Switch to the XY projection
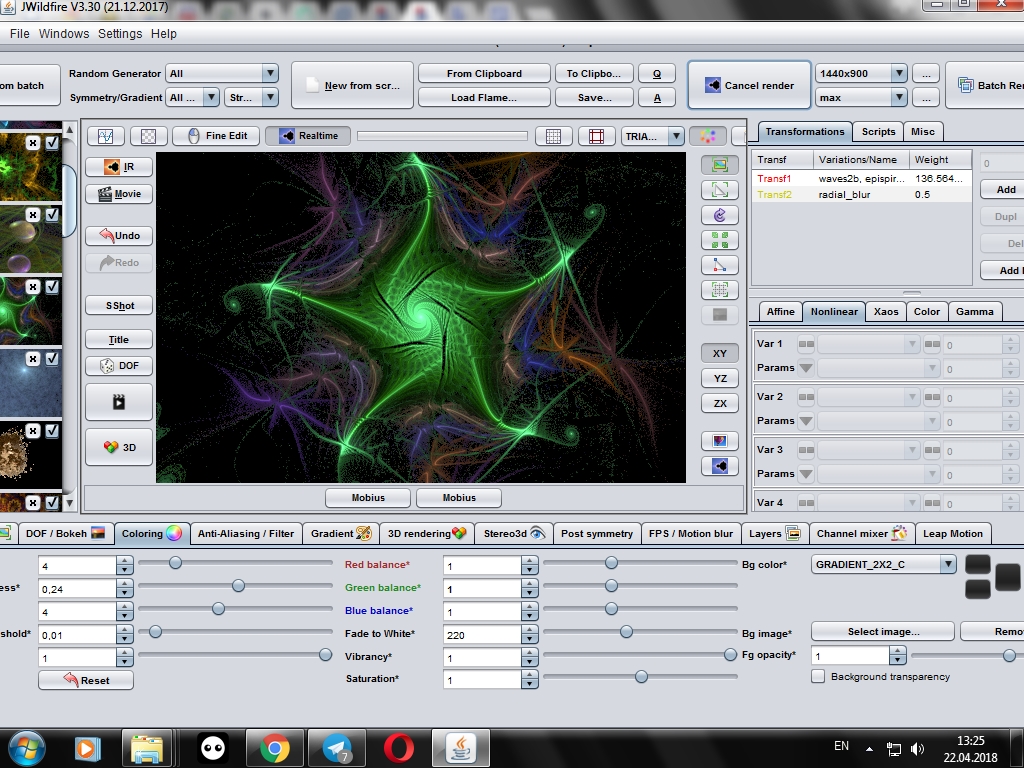The image size is (1024, 768). coord(720,353)
